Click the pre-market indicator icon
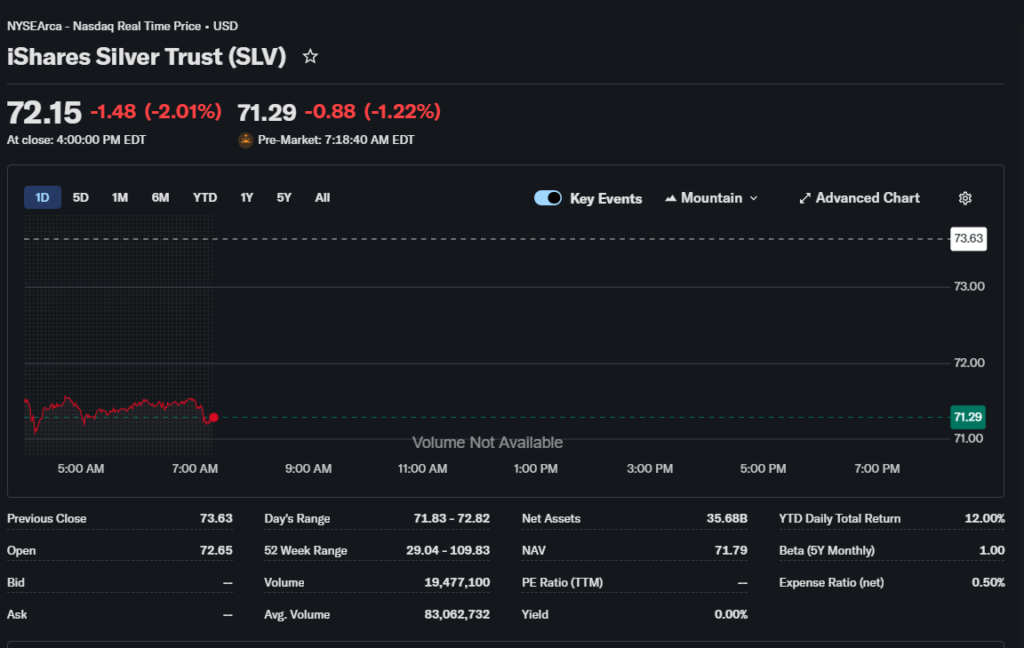 click(245, 140)
